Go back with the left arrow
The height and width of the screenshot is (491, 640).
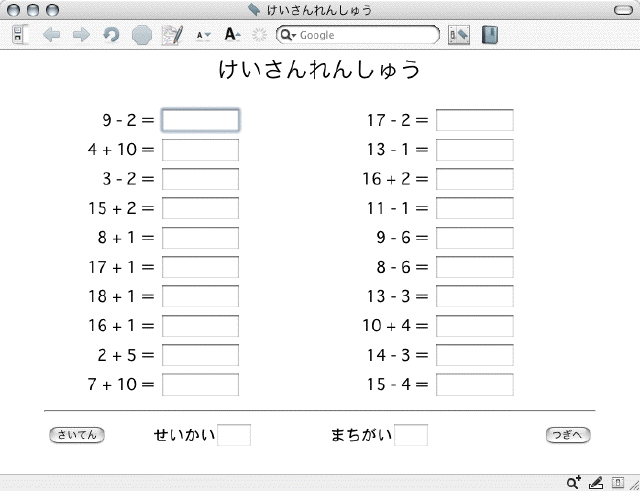[52, 35]
